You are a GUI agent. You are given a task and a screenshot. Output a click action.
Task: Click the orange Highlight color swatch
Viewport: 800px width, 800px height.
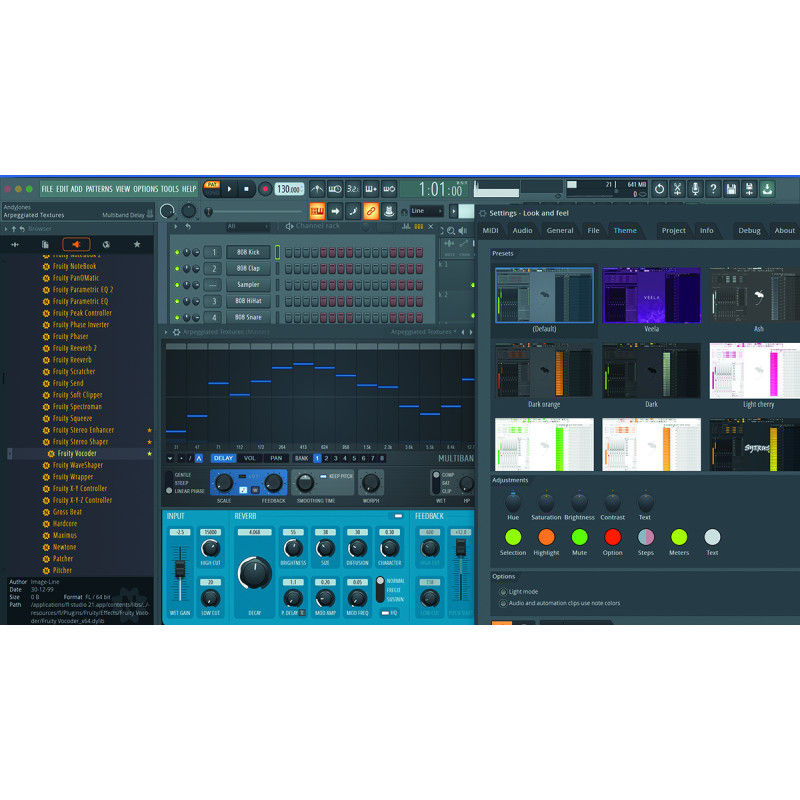coord(546,538)
